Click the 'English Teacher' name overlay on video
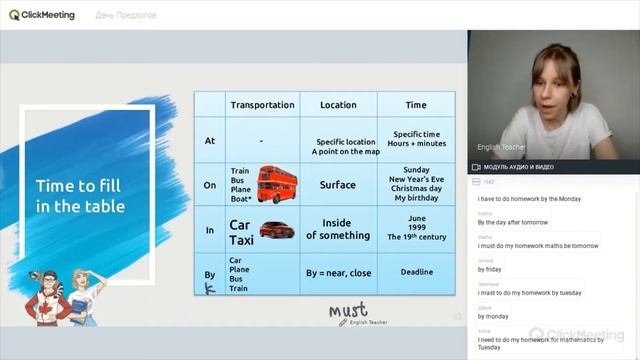 click(501, 147)
